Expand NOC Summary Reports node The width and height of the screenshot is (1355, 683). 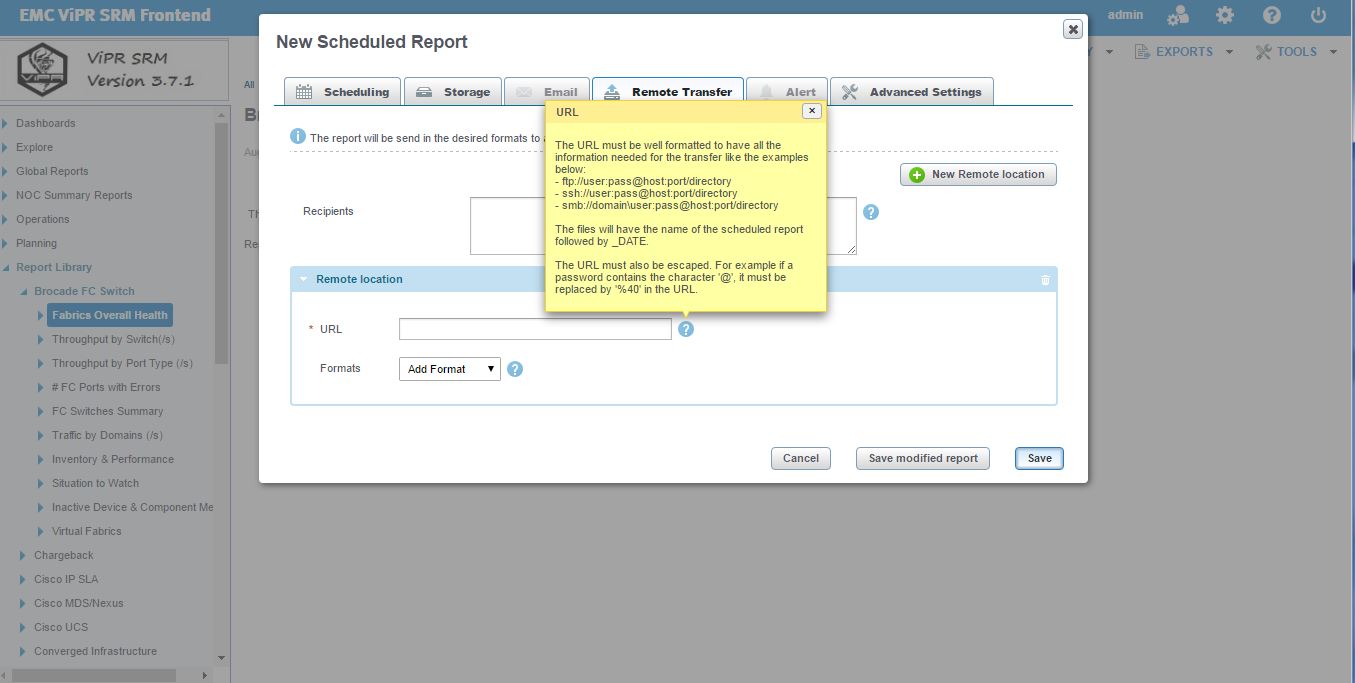5,195
